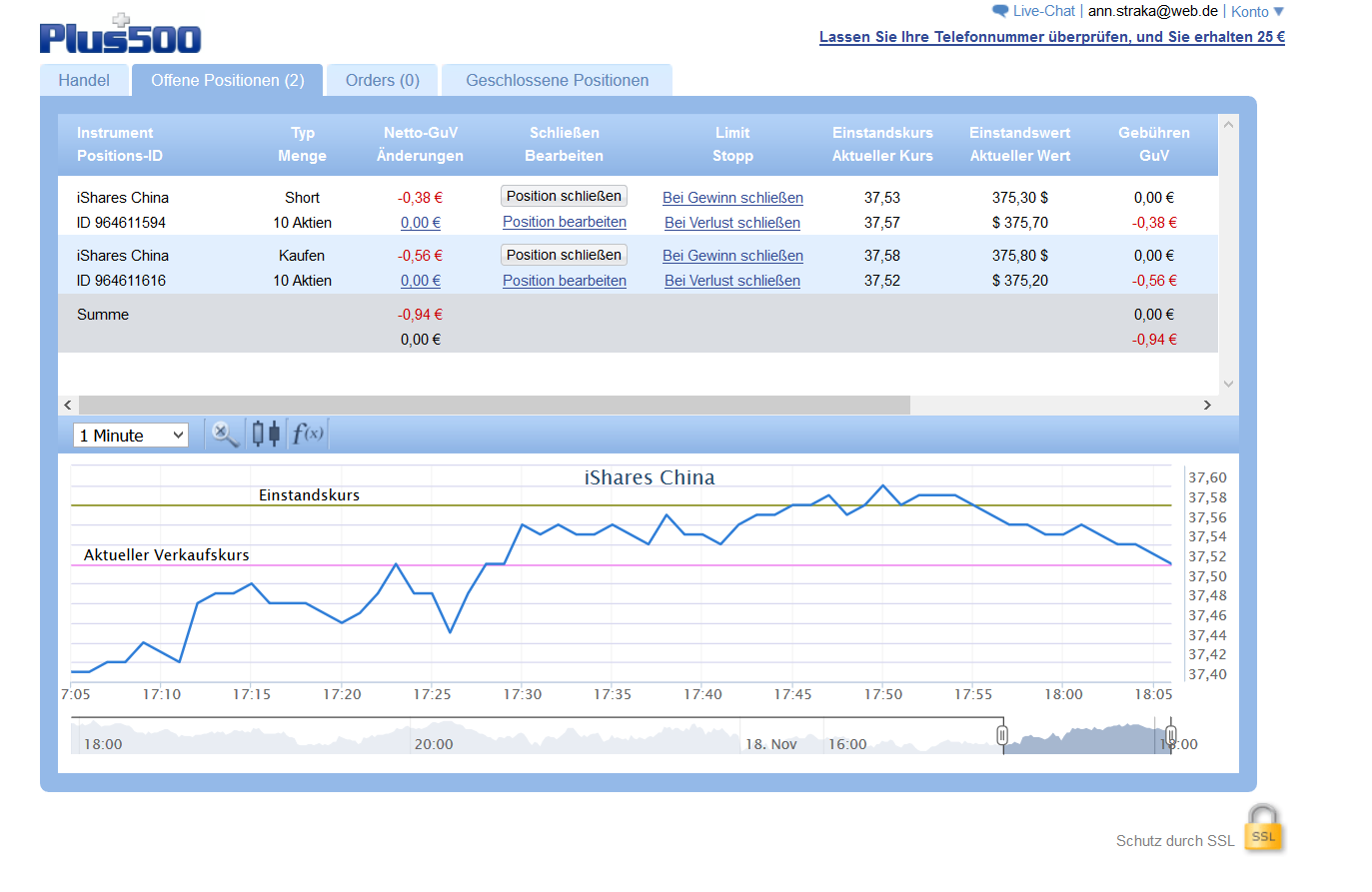
Task: Click the table's scroll left arrow
Action: [x=68, y=405]
